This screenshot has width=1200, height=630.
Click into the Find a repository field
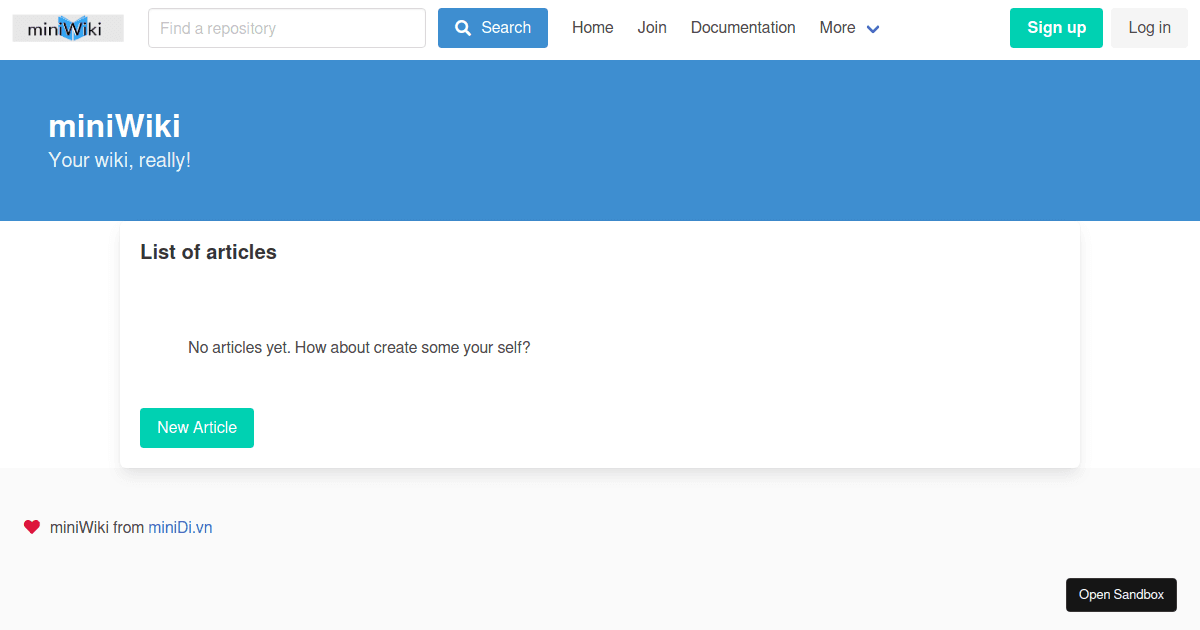[x=286, y=28]
